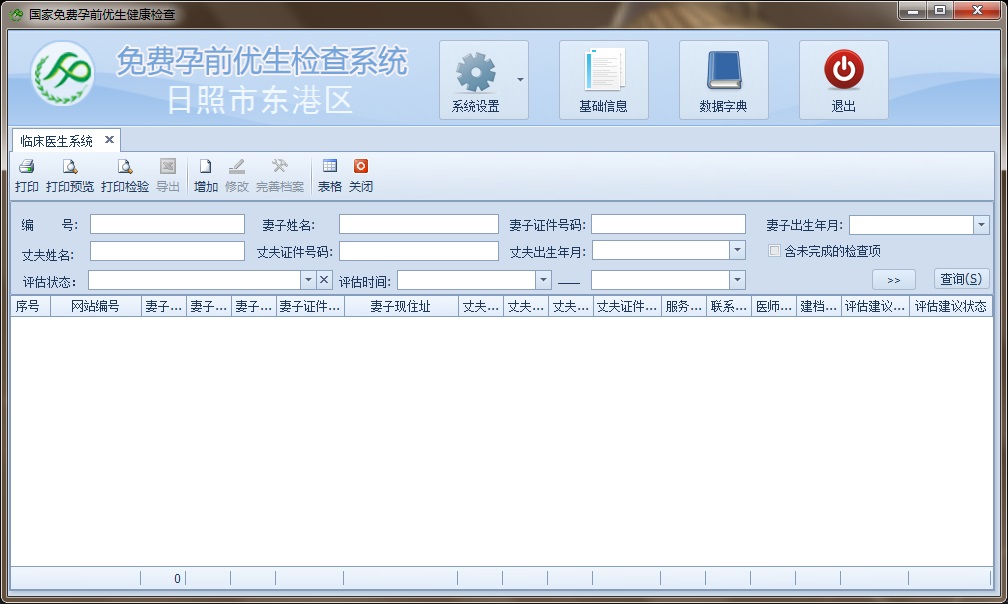1008x604 pixels.
Task: Close the 临床医生系统 tab
Action: pos(109,140)
